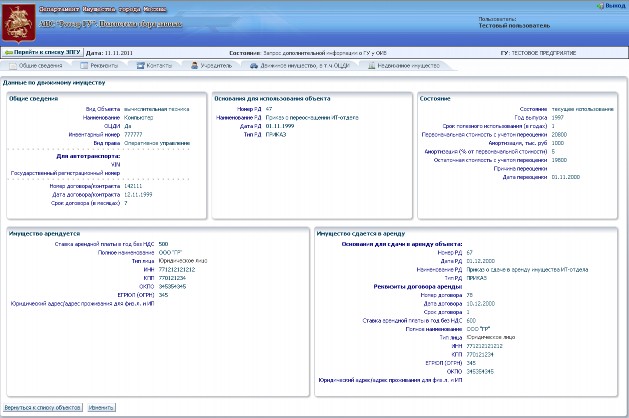Click the initial cost value 20800
The width and height of the screenshot is (629, 418).
(559, 135)
